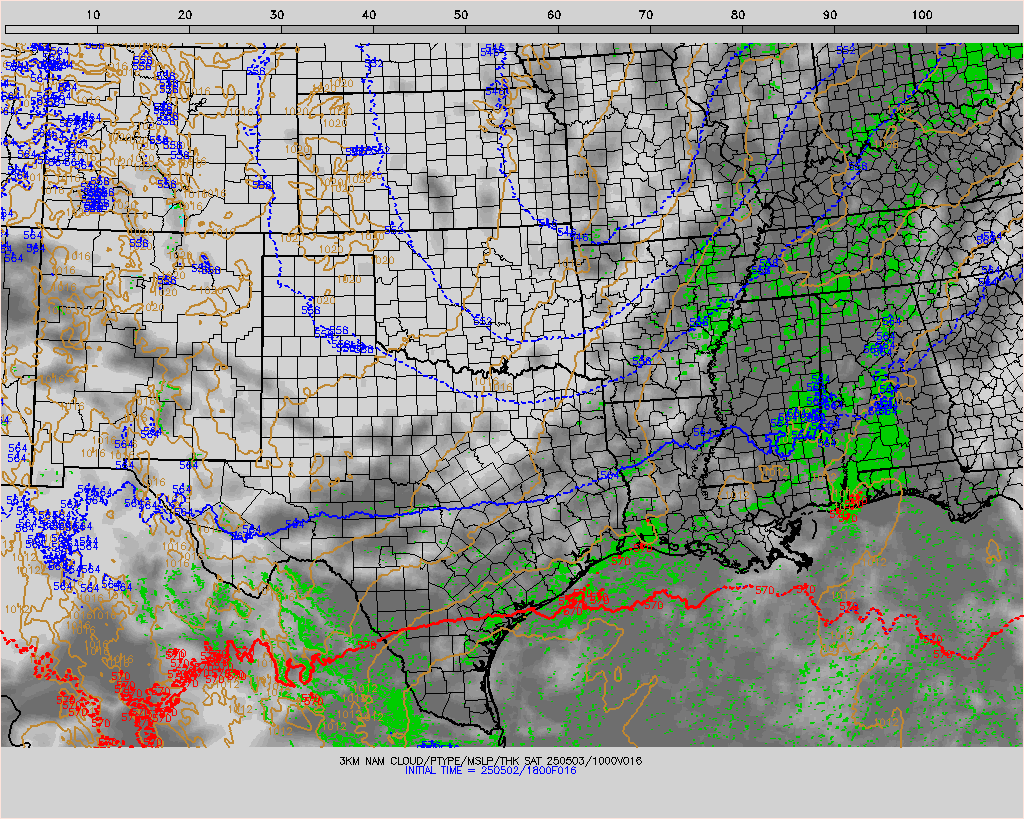Click the 3KM NAM CLOUD/PTYPE/MSLP/THK title text
The width and height of the screenshot is (1024, 819).
coord(490,761)
